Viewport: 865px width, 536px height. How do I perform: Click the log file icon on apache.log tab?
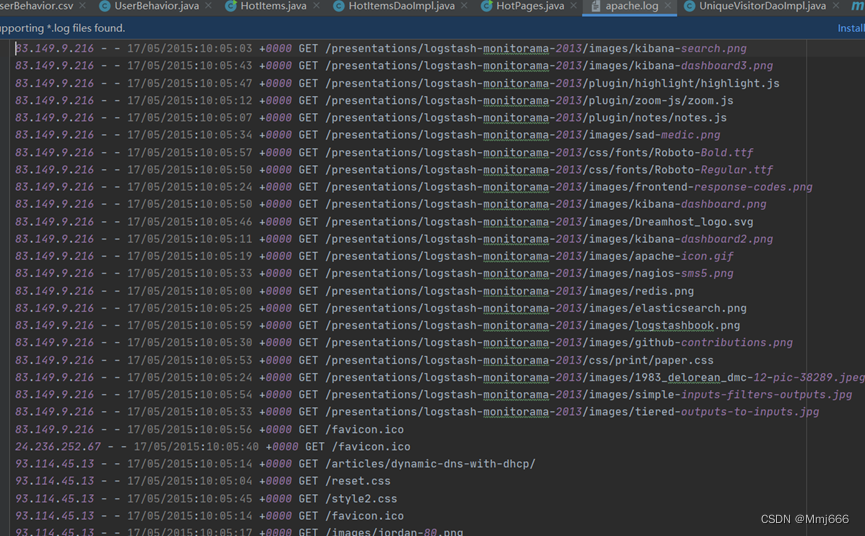pos(594,6)
